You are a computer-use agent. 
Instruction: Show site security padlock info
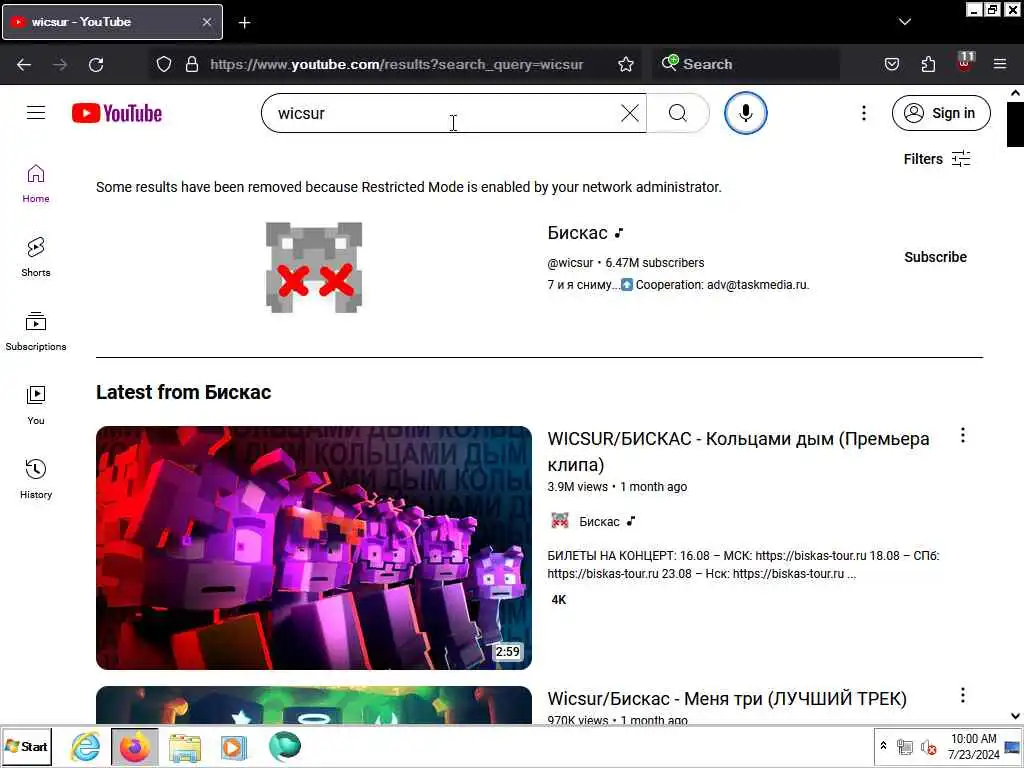[x=191, y=64]
